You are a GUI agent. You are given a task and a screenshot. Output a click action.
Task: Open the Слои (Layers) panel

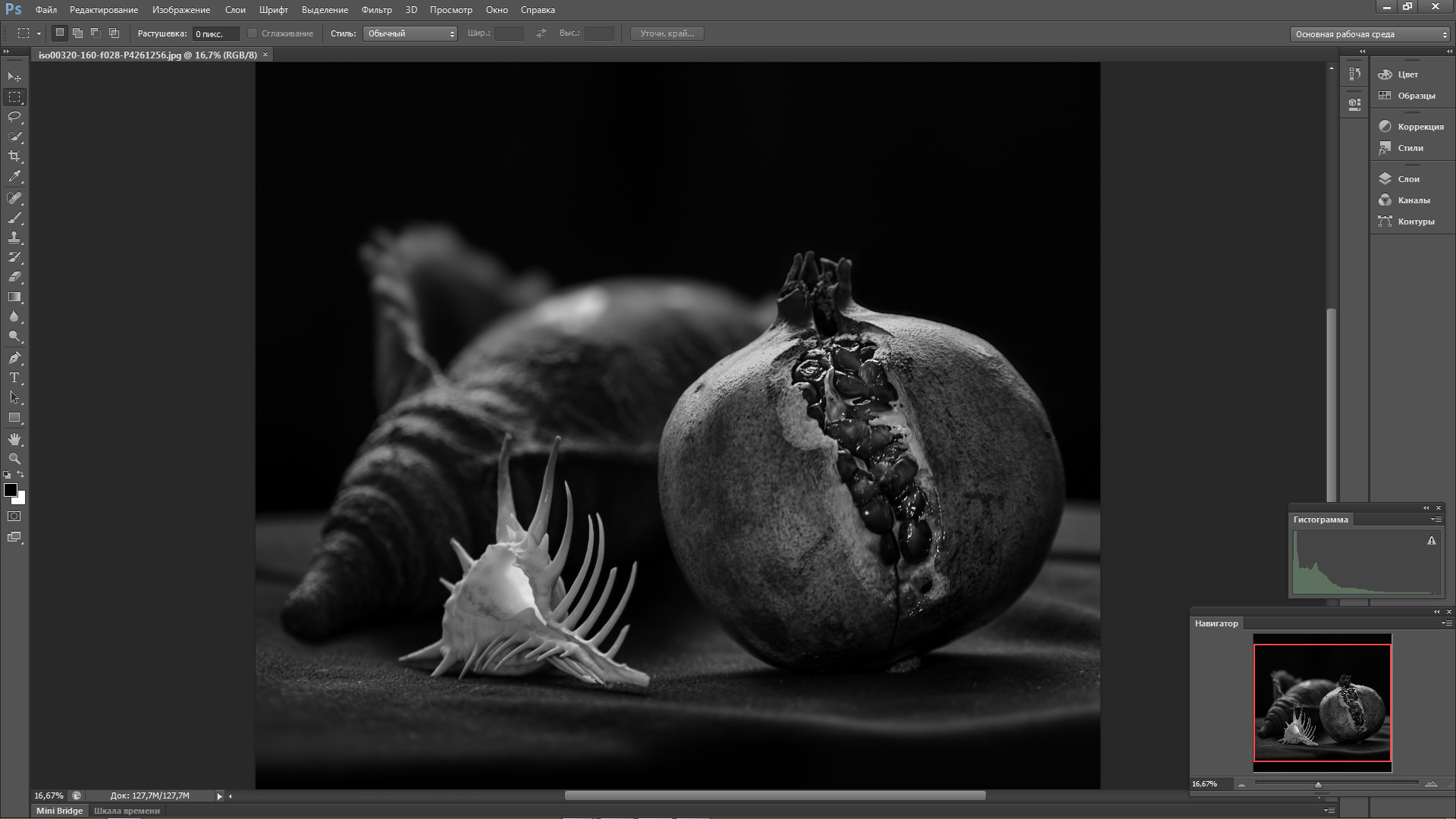(1408, 179)
